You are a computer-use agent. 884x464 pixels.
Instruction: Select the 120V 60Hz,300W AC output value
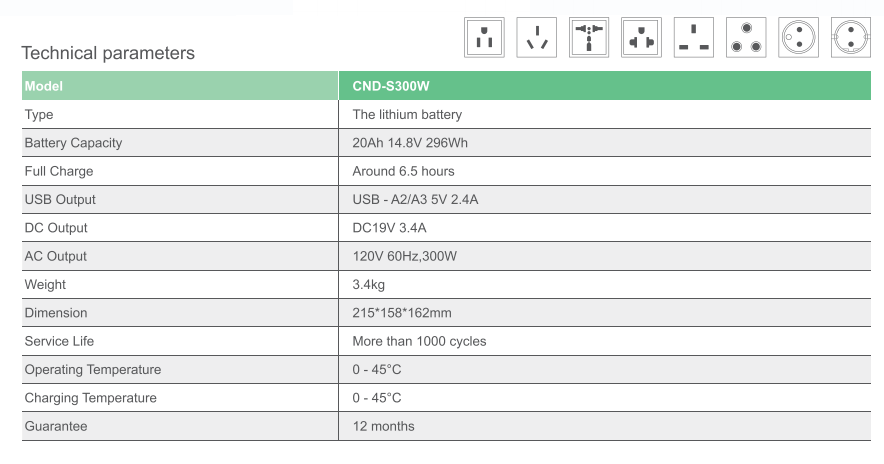(405, 257)
